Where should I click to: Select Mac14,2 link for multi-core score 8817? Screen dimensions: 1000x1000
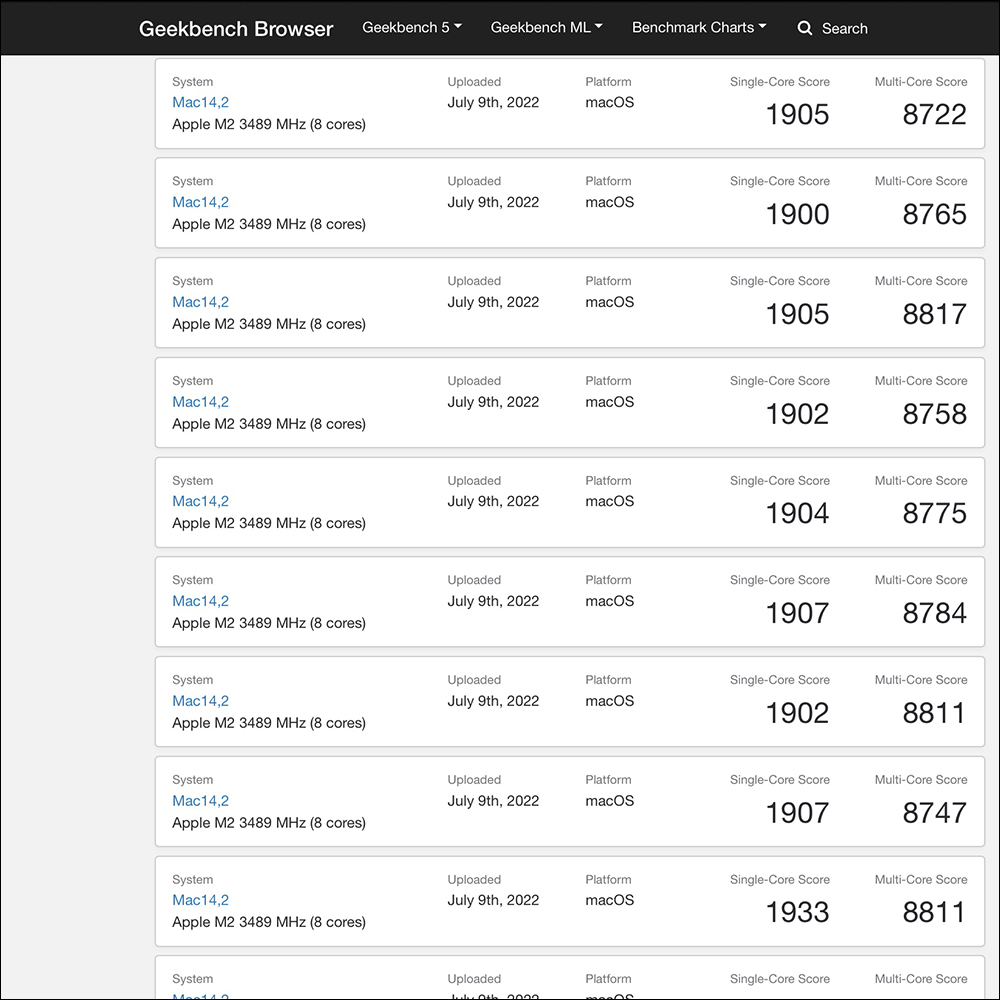coord(200,302)
